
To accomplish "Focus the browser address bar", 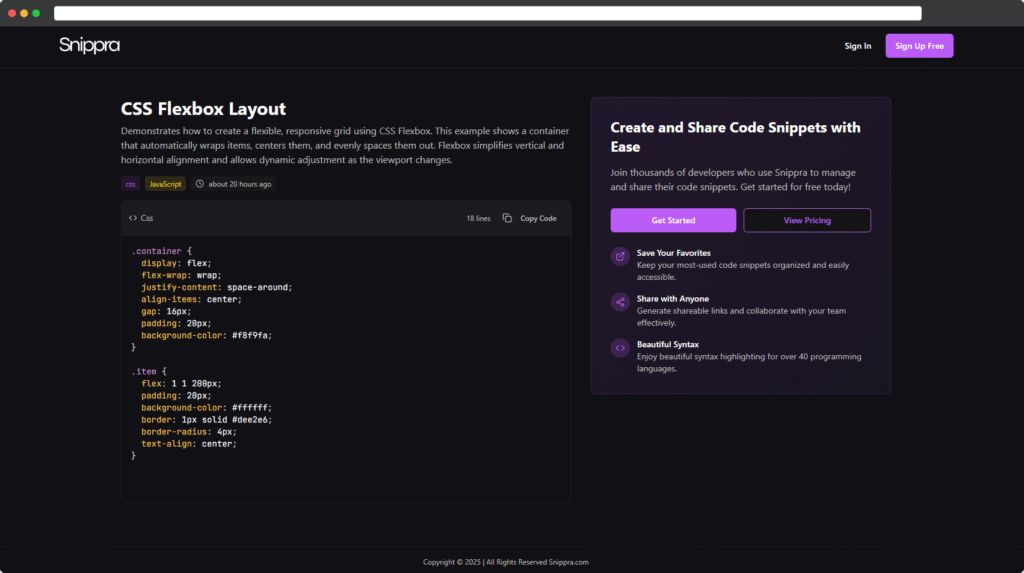I will tap(487, 13).
